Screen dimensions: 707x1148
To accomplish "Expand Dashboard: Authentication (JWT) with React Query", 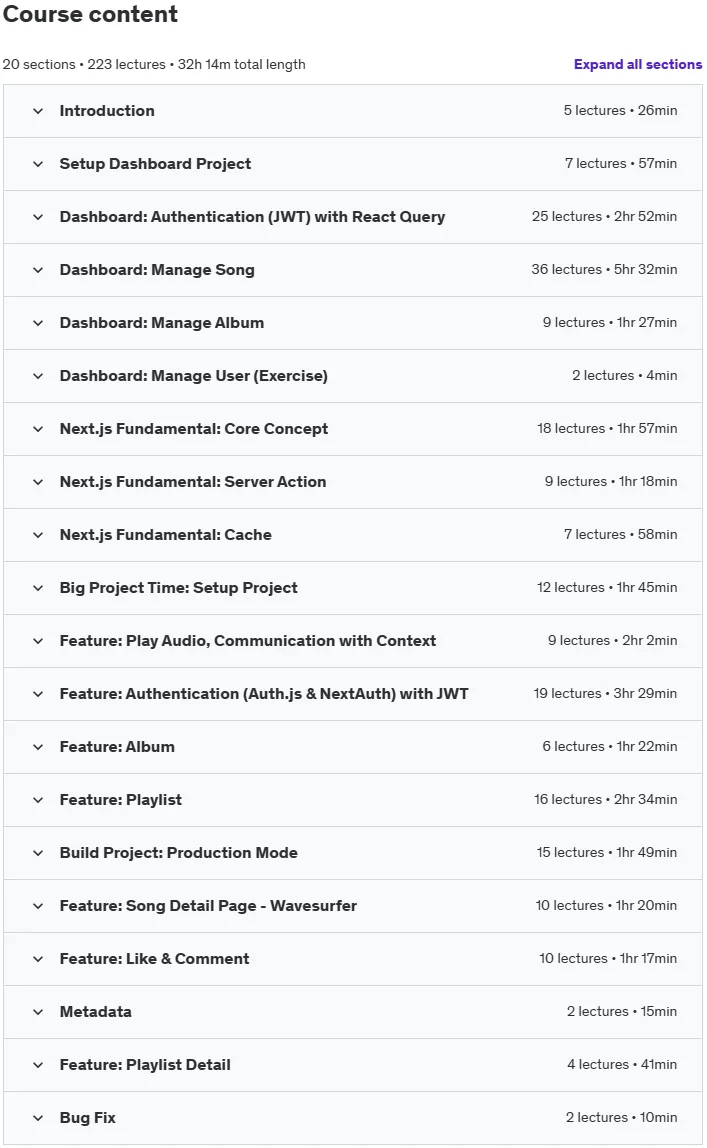I will [x=353, y=217].
